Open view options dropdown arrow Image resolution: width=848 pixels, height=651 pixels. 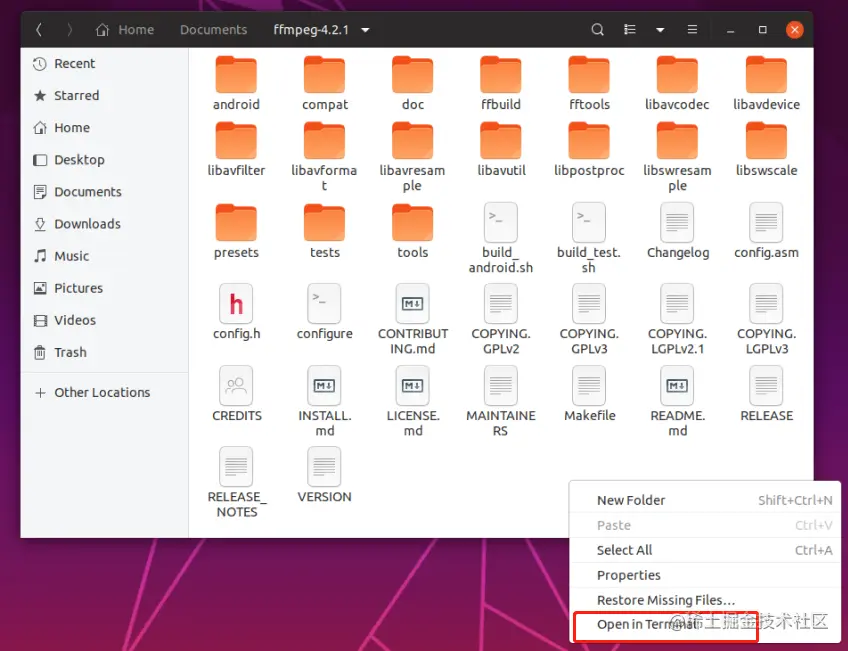click(x=660, y=30)
